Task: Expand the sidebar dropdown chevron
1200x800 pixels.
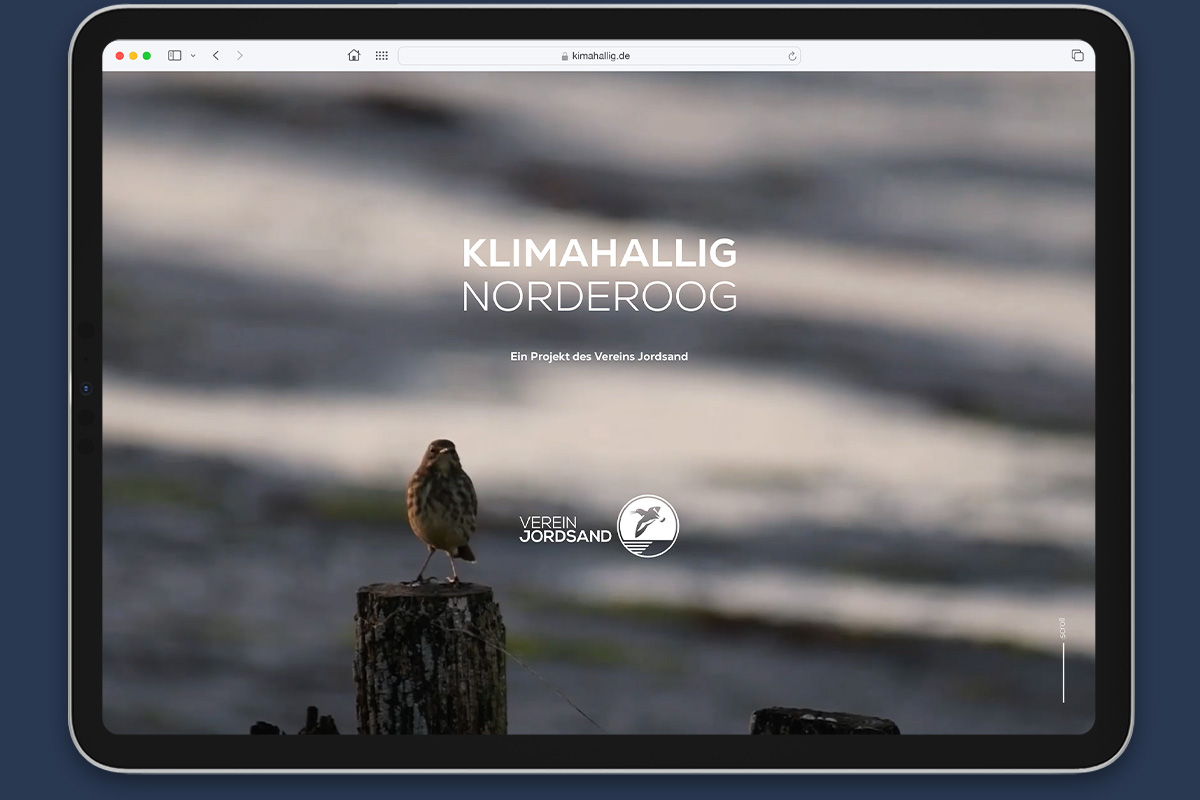Action: (x=193, y=56)
